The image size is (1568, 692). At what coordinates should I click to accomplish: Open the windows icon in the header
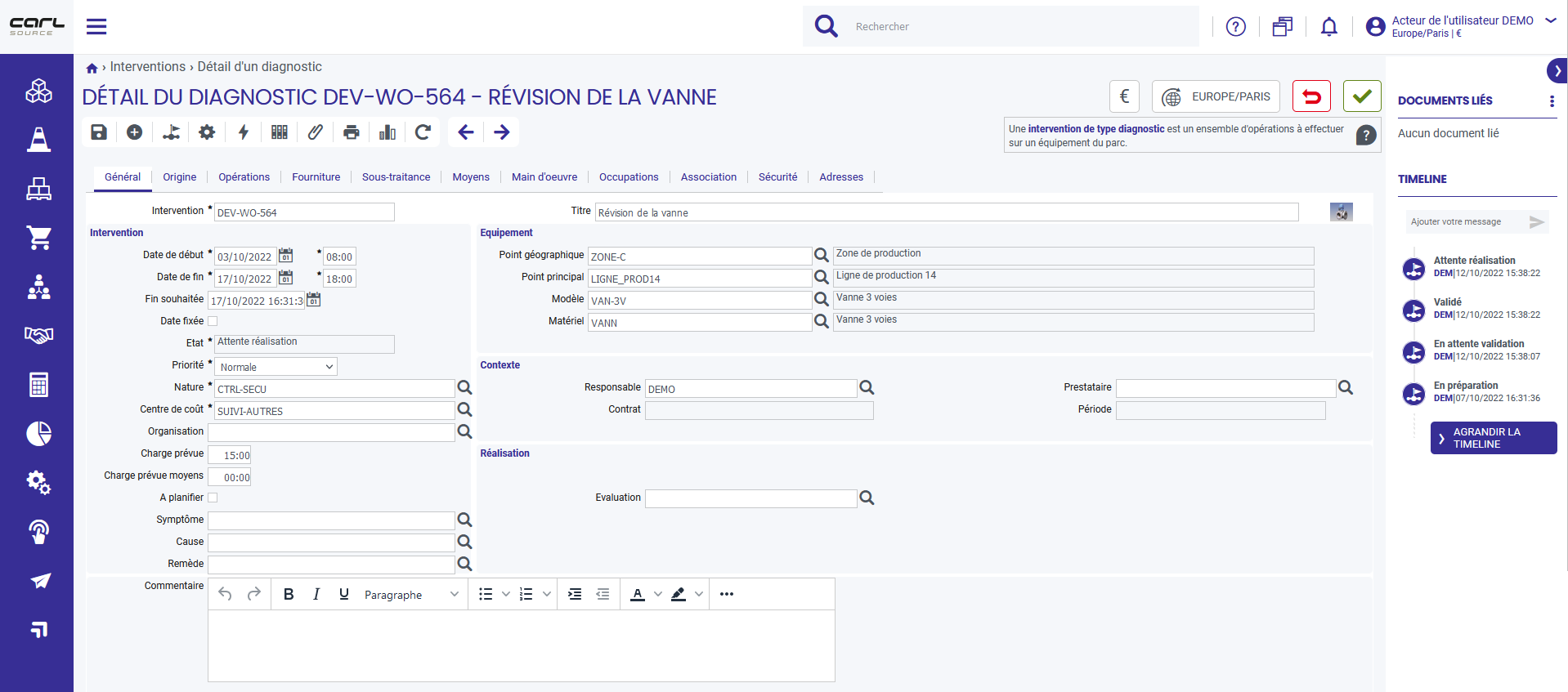click(1283, 27)
